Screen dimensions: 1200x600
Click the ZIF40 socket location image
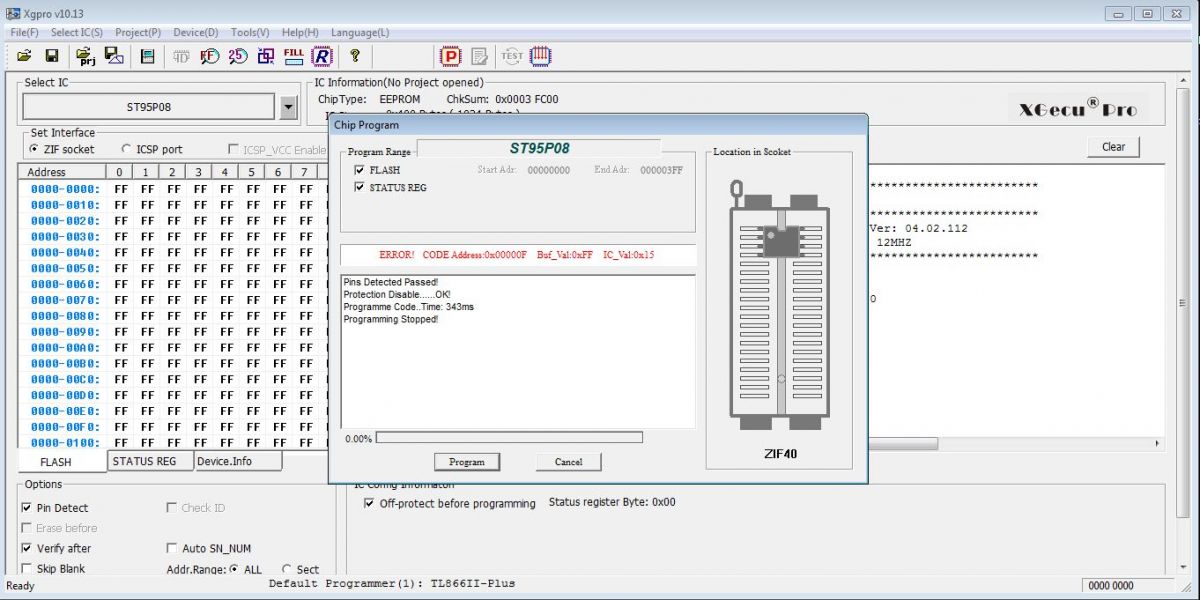click(779, 306)
